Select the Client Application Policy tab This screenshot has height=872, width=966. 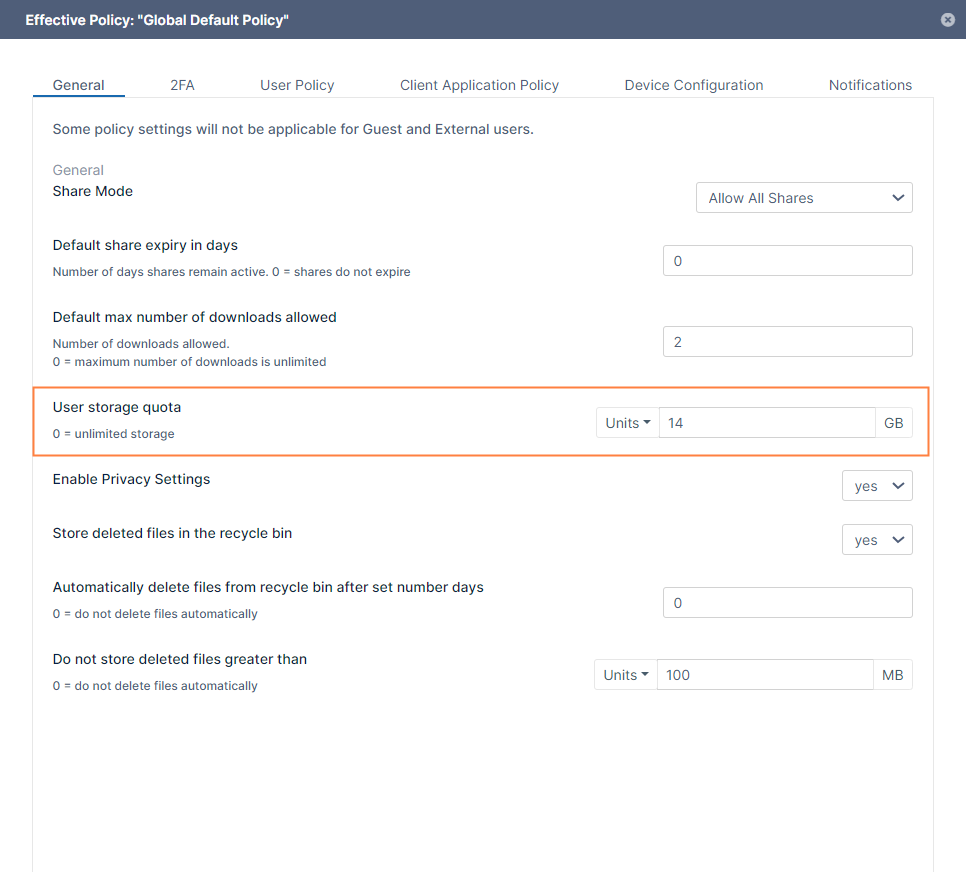click(x=479, y=85)
